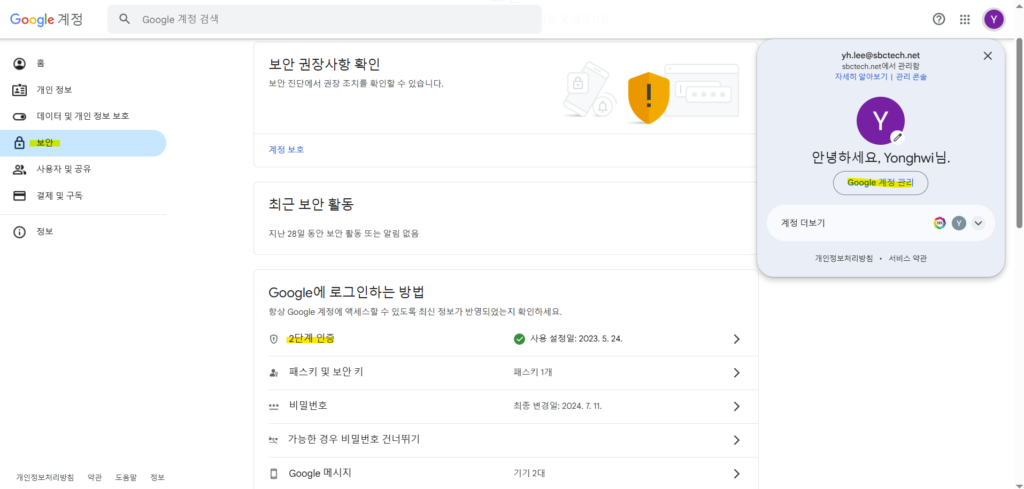Expand the 계정 더보기 dropdown chevron

coord(979,223)
